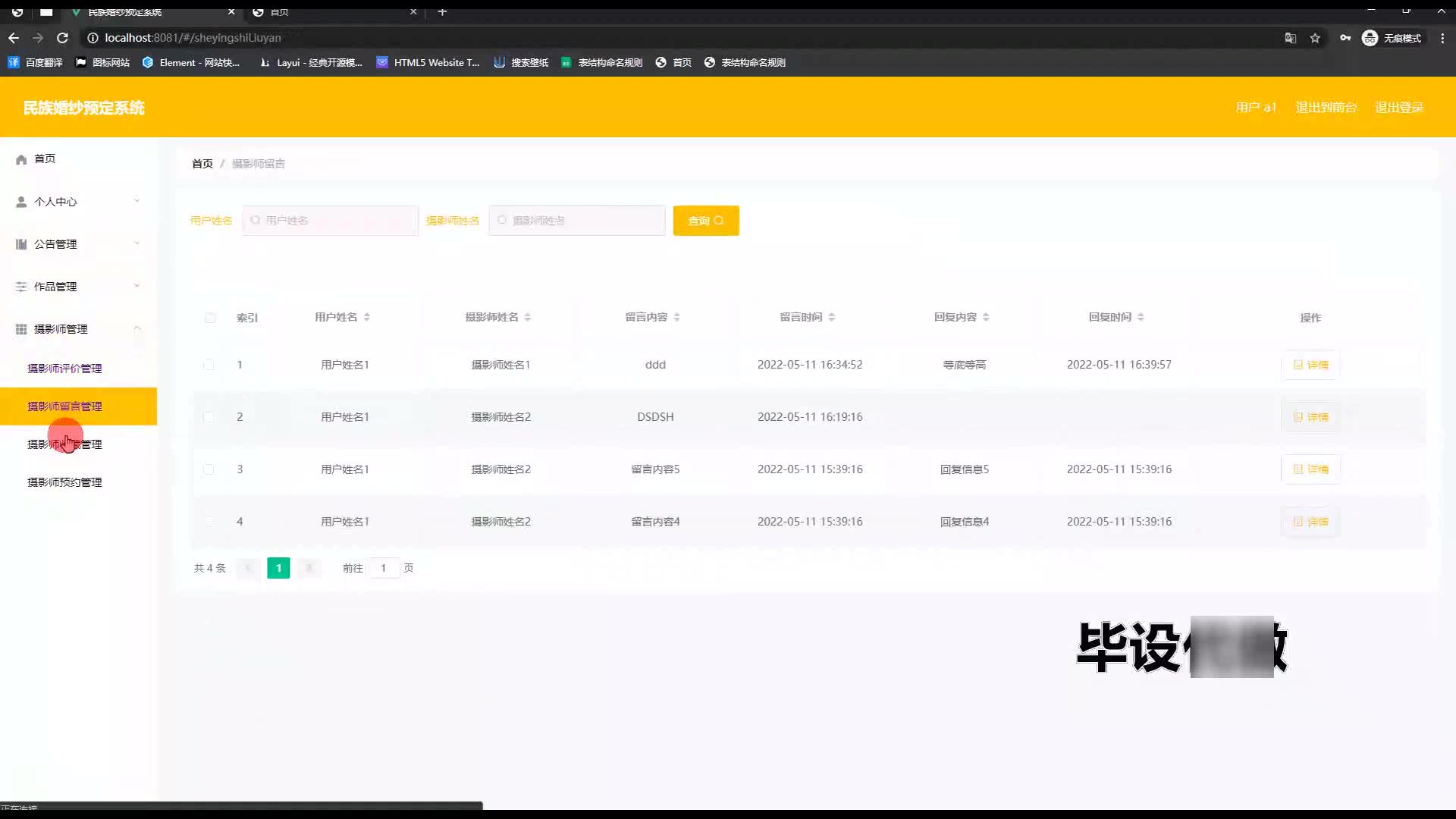Open the 摄影师评价管理 menu item
The height and width of the screenshot is (819, 1456).
(x=64, y=369)
